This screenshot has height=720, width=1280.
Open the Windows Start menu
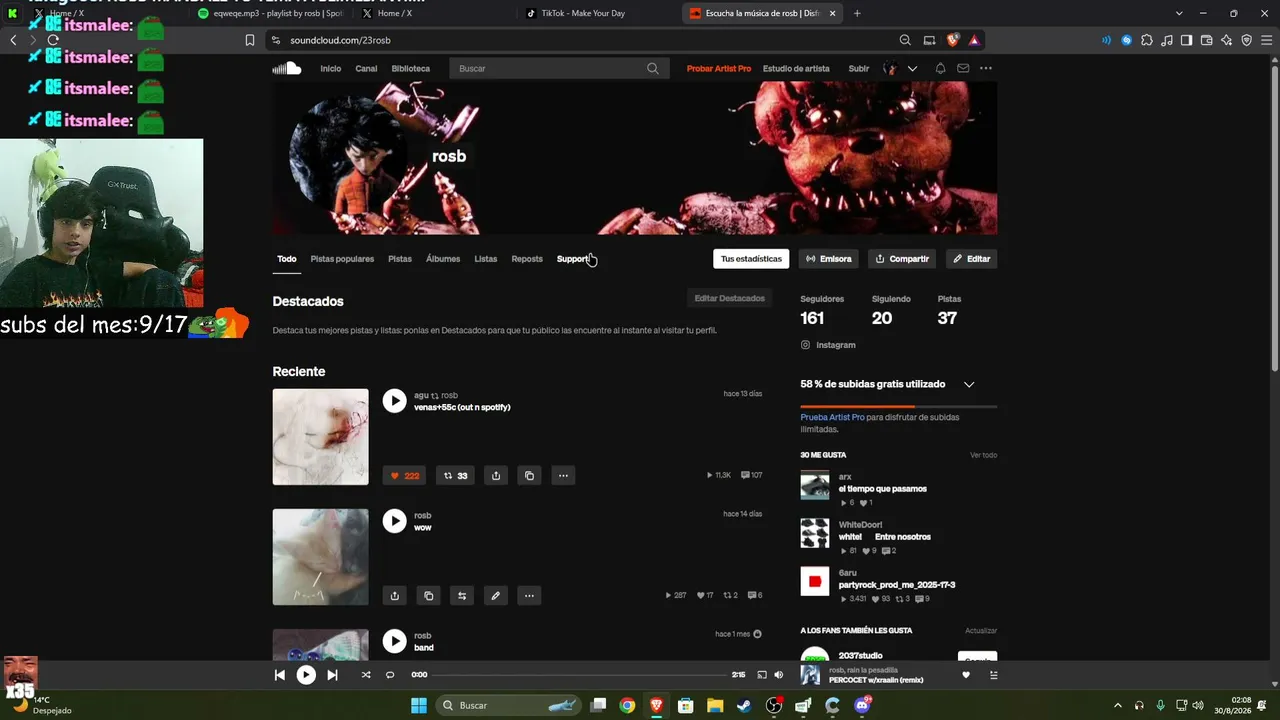tap(419, 705)
